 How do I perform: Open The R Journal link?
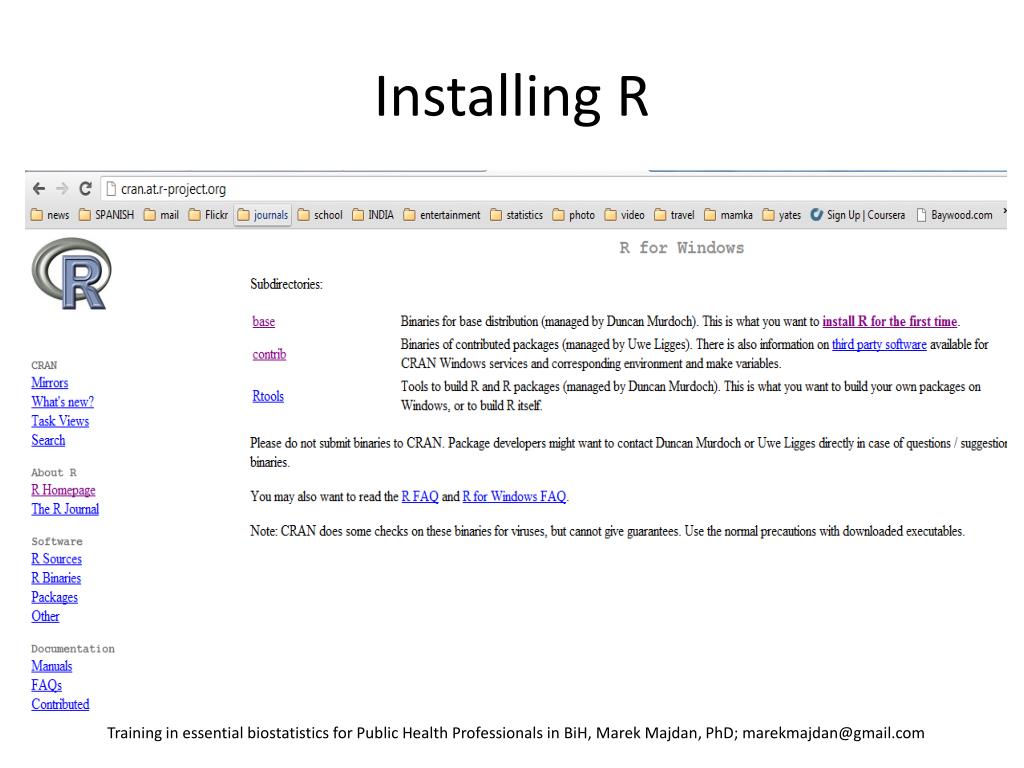click(x=65, y=509)
